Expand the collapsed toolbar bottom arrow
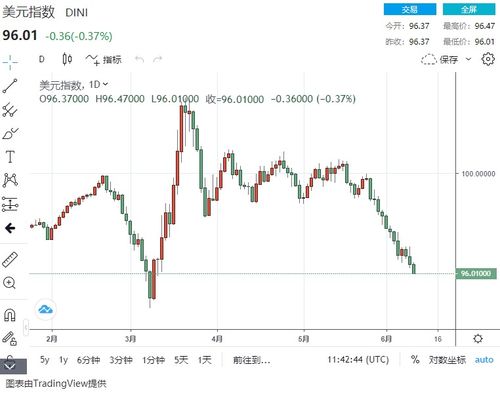Viewport: 500px width, 396px height. [x=11, y=366]
